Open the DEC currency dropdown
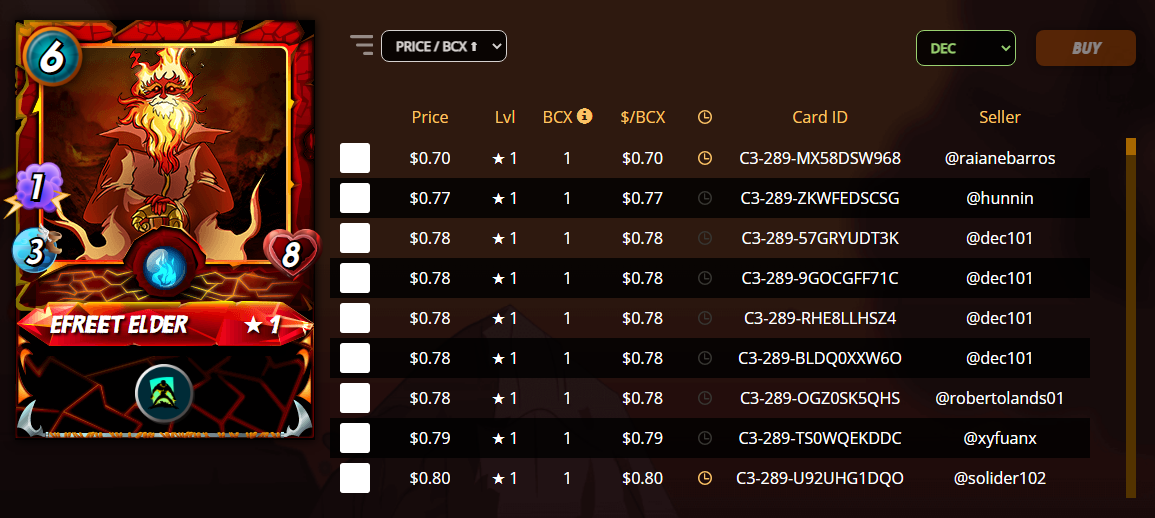Image resolution: width=1155 pixels, height=518 pixels. click(x=966, y=48)
